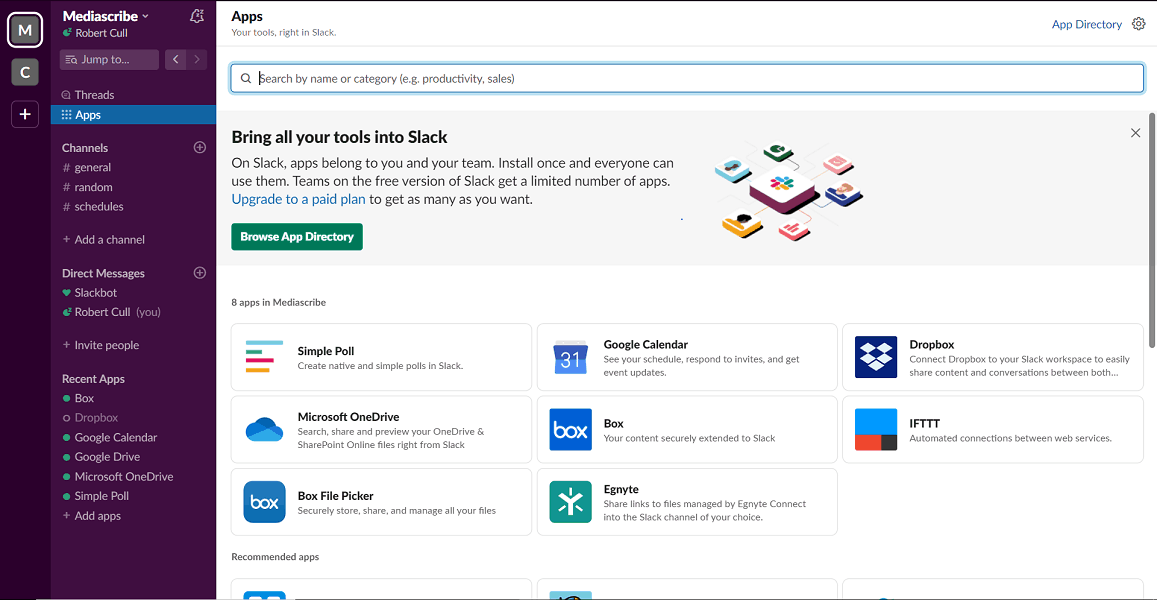Add a new workspace with plus icon
Viewport: 1157px width, 600px height.
(x=25, y=114)
